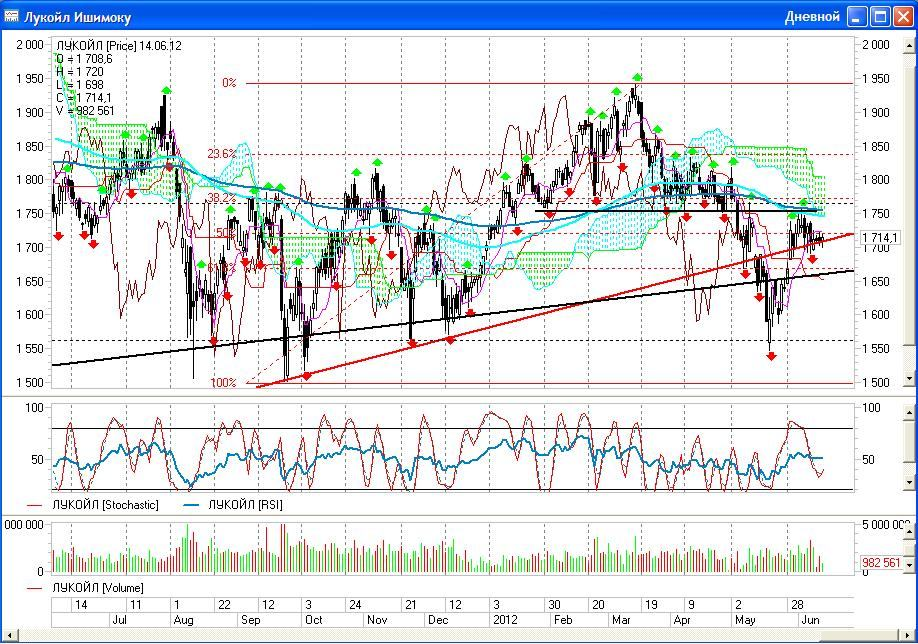Click the boxed 1 714,1 current price tag
The image size is (918, 644).
(880, 238)
